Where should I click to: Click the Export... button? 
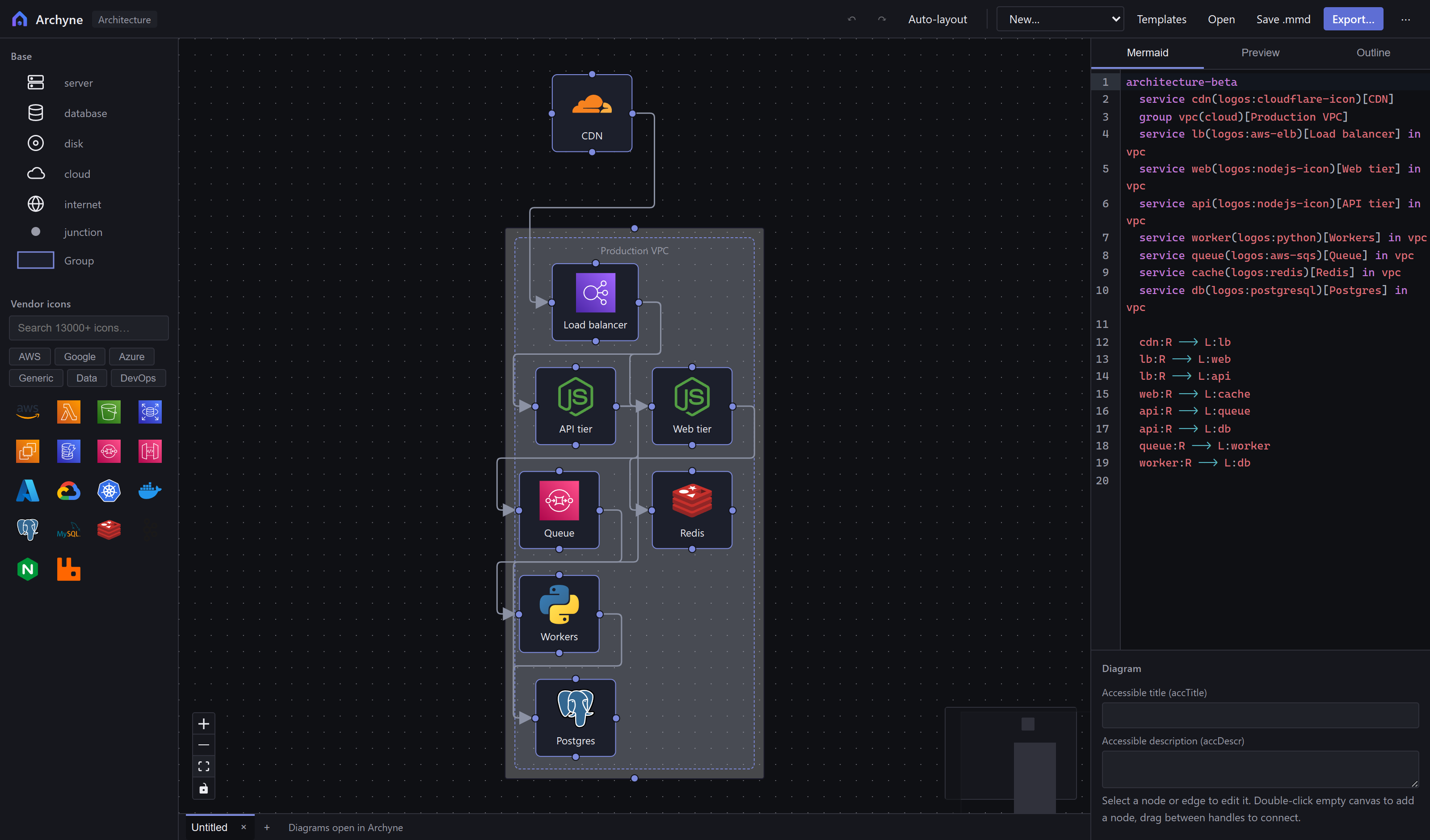(x=1353, y=19)
